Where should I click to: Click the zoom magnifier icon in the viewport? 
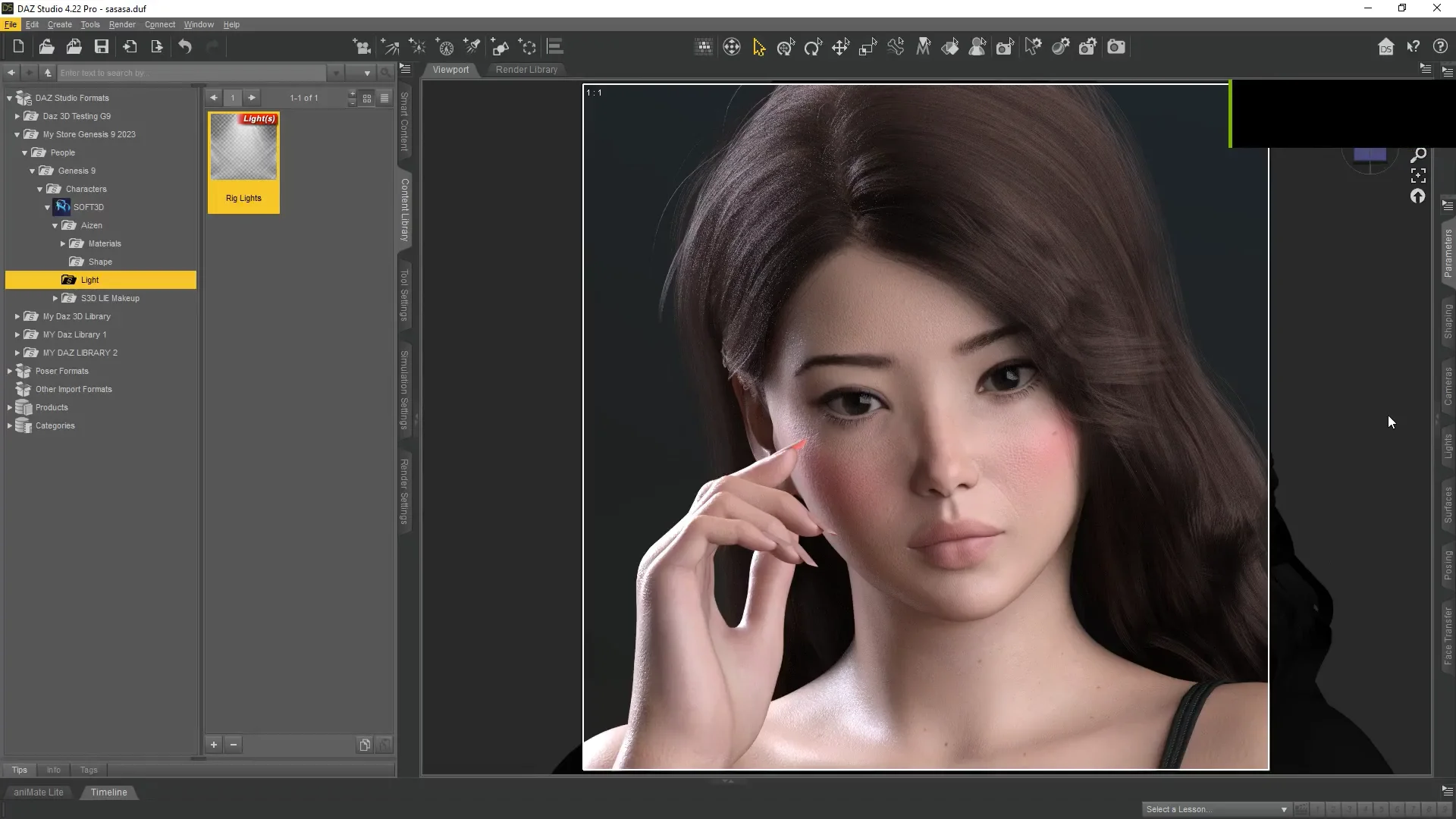coord(1418,154)
